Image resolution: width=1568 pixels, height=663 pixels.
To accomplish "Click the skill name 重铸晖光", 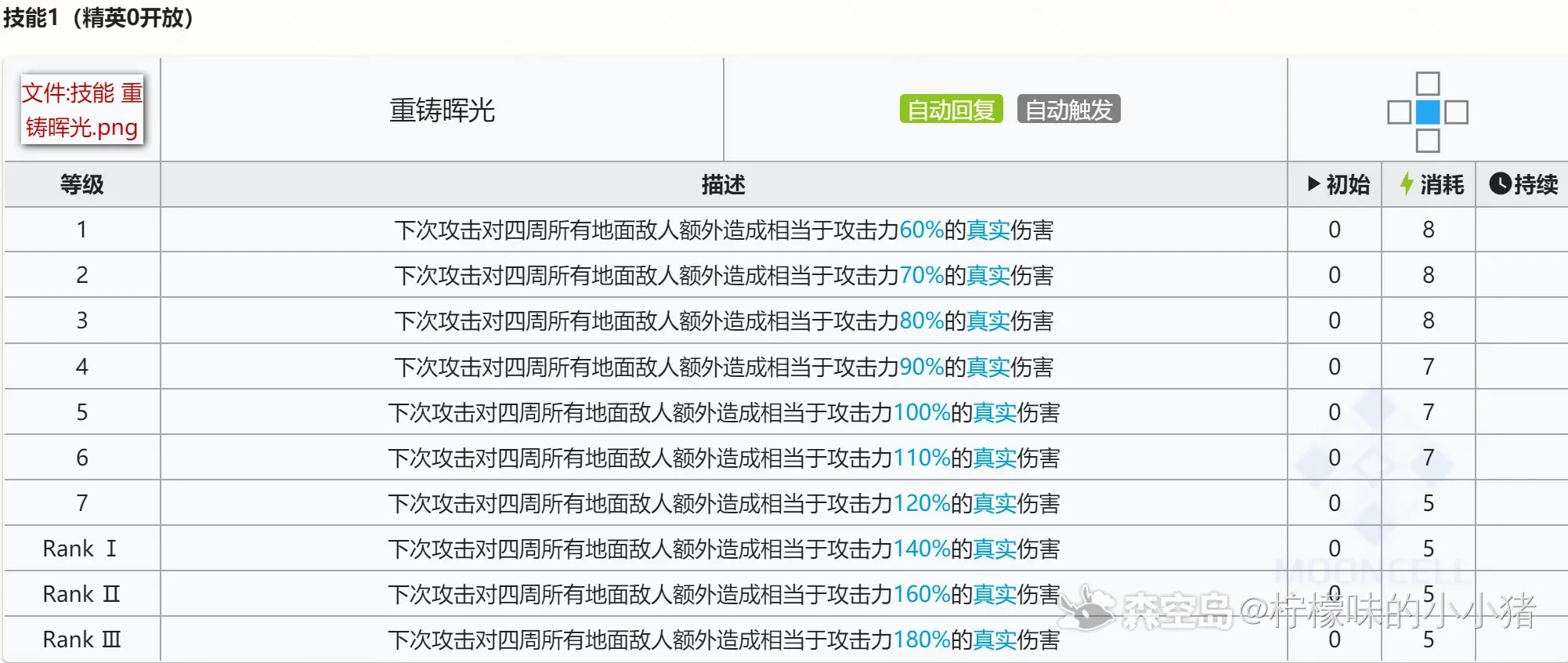I will (x=442, y=110).
